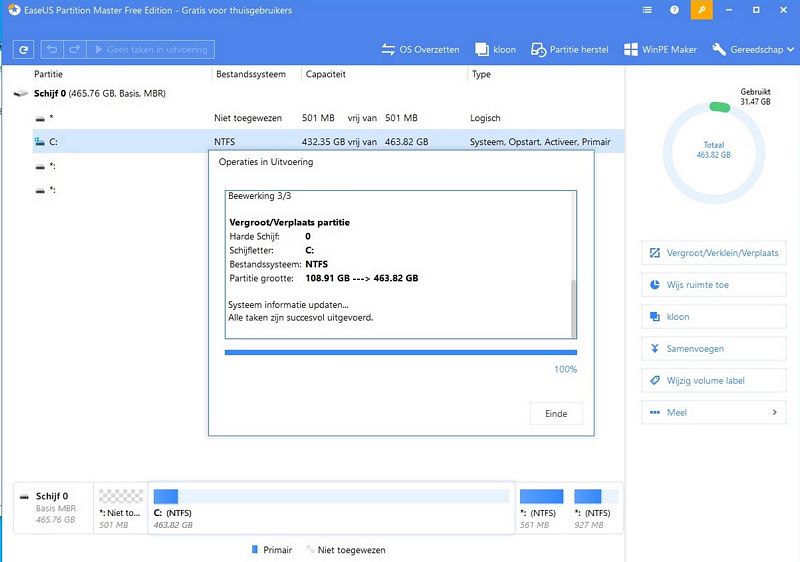Image resolution: width=800 pixels, height=562 pixels.
Task: Click the green Gebruikt segment on usage ring
Action: point(719,107)
